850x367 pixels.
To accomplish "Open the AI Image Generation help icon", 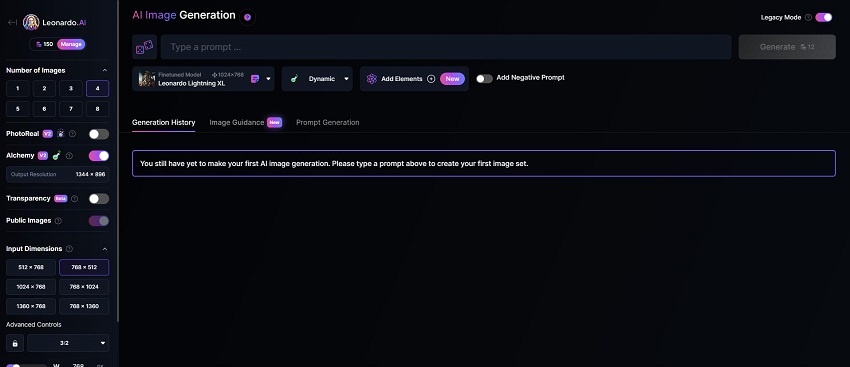I will (x=247, y=17).
